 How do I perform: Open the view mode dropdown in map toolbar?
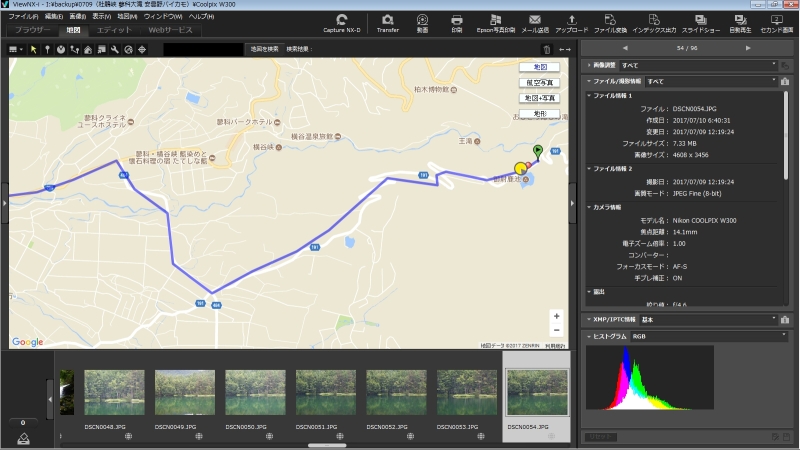tap(16, 49)
